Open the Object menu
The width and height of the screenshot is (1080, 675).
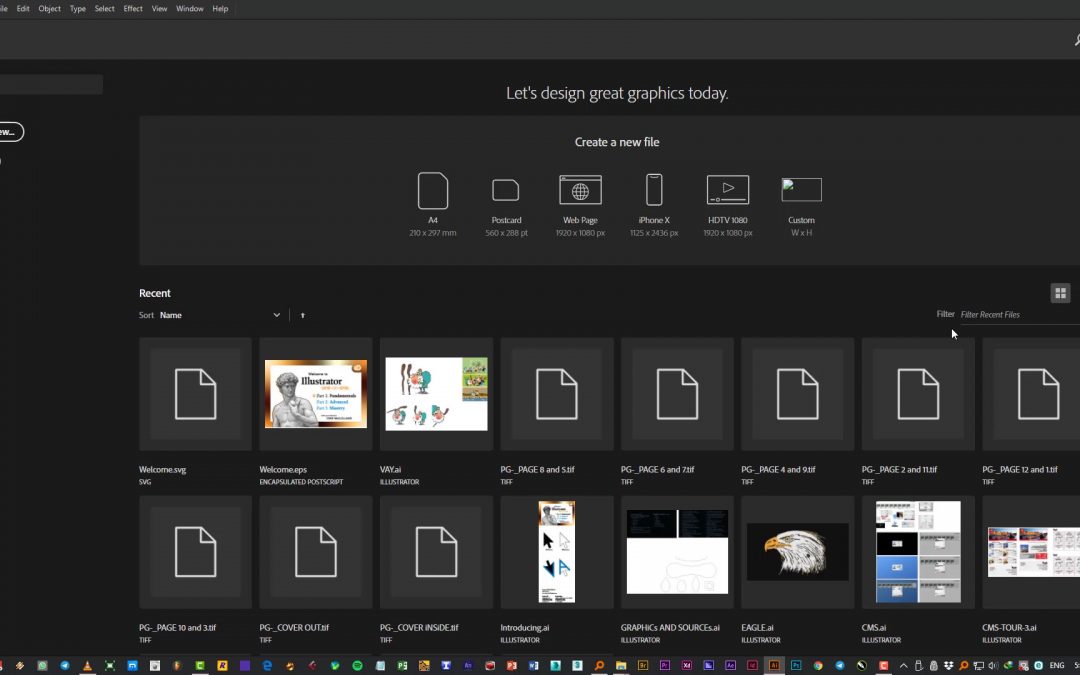click(49, 8)
